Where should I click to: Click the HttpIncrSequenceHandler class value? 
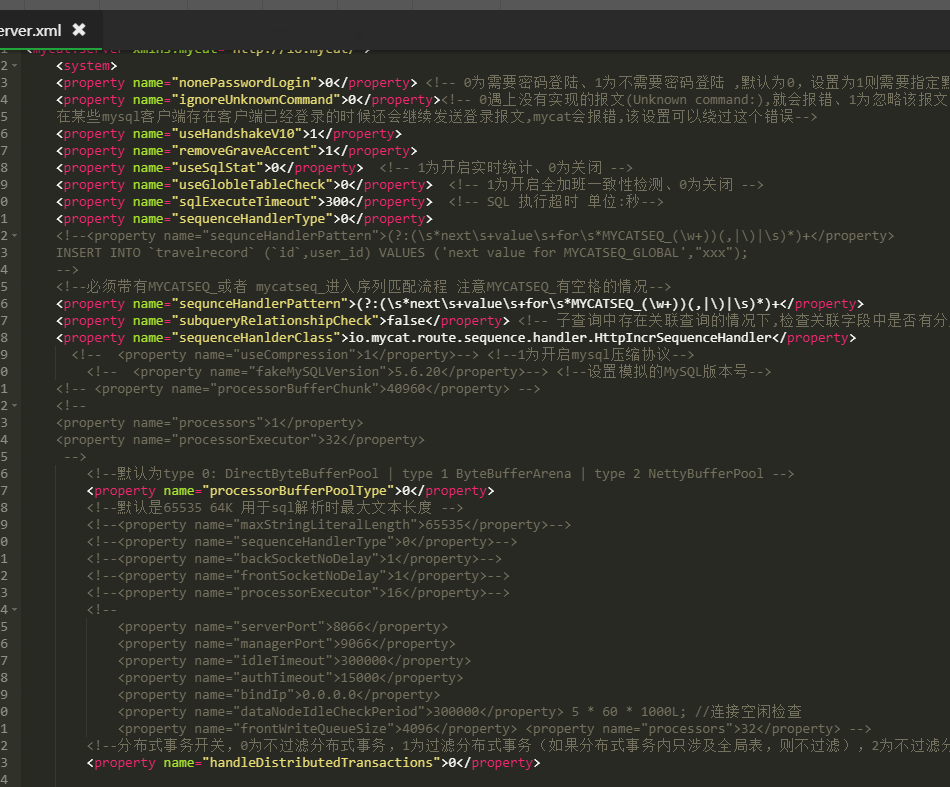click(x=683, y=337)
